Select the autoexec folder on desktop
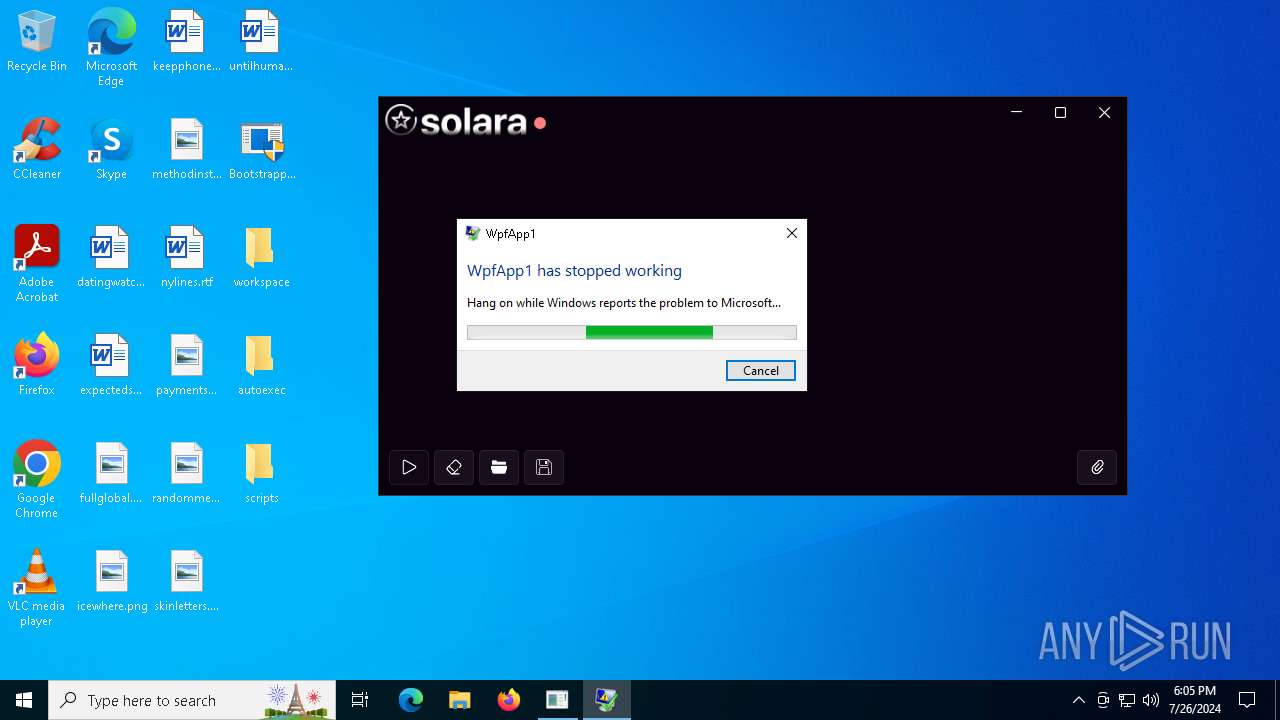Image resolution: width=1280 pixels, height=720 pixels. (262, 365)
